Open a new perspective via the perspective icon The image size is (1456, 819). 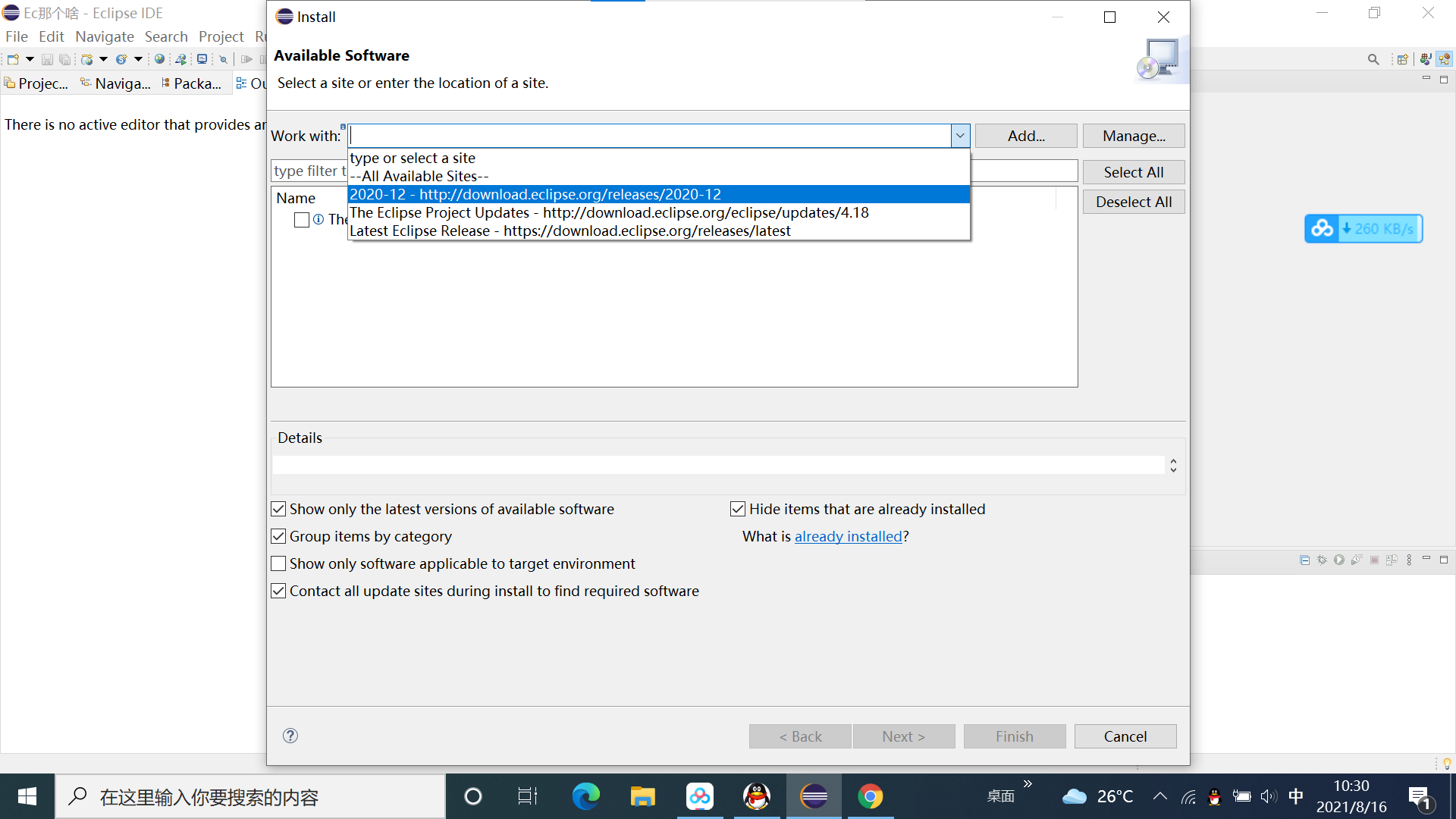pos(1402,59)
